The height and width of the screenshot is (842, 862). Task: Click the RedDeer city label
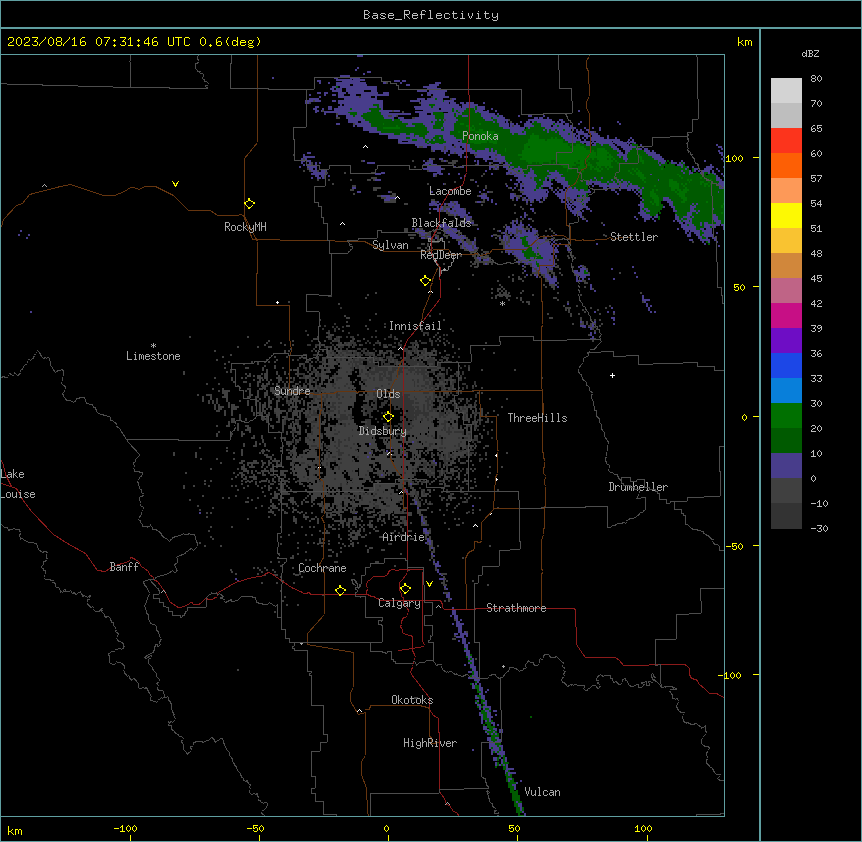(x=441, y=255)
